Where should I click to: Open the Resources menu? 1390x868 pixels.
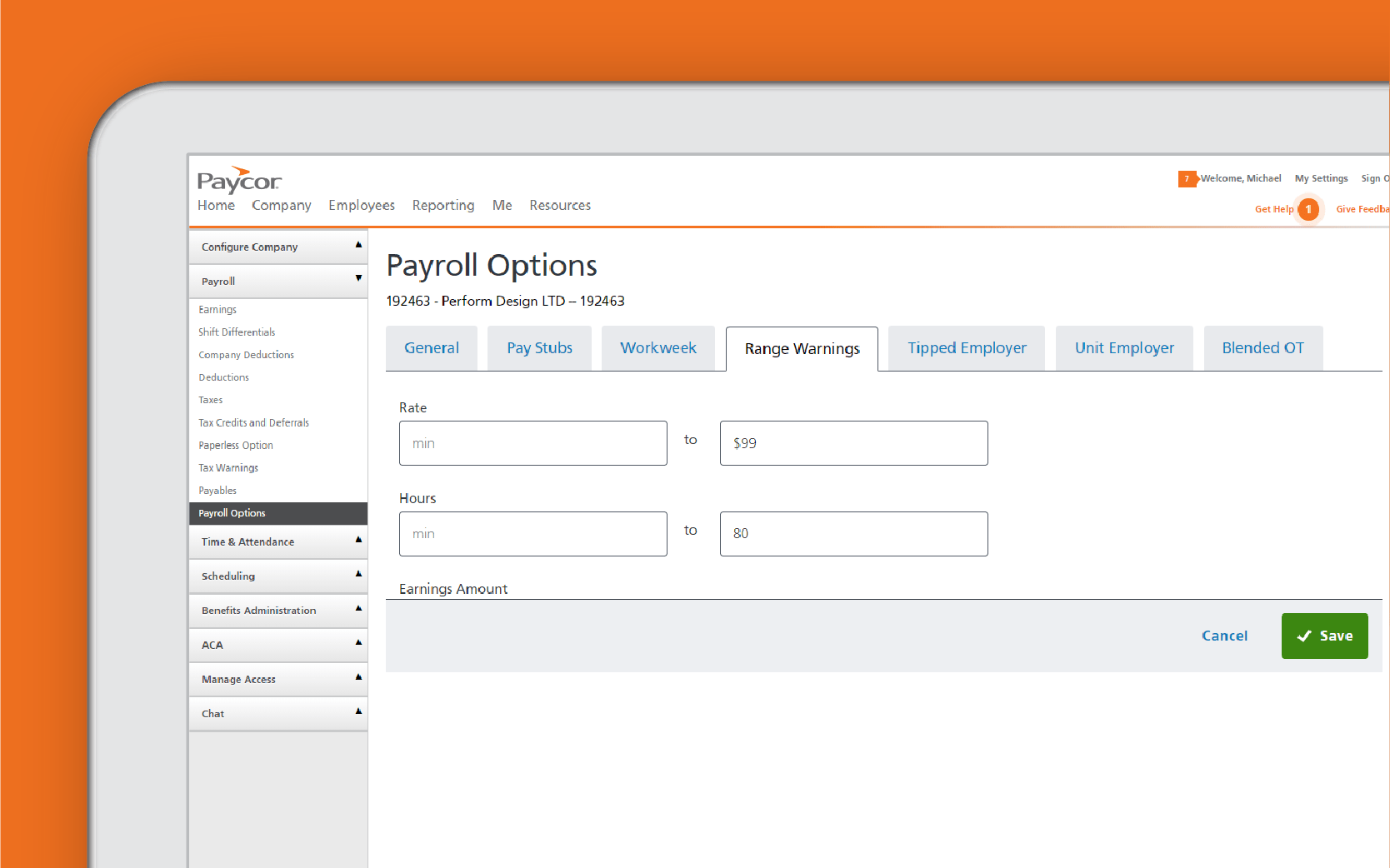coord(560,206)
